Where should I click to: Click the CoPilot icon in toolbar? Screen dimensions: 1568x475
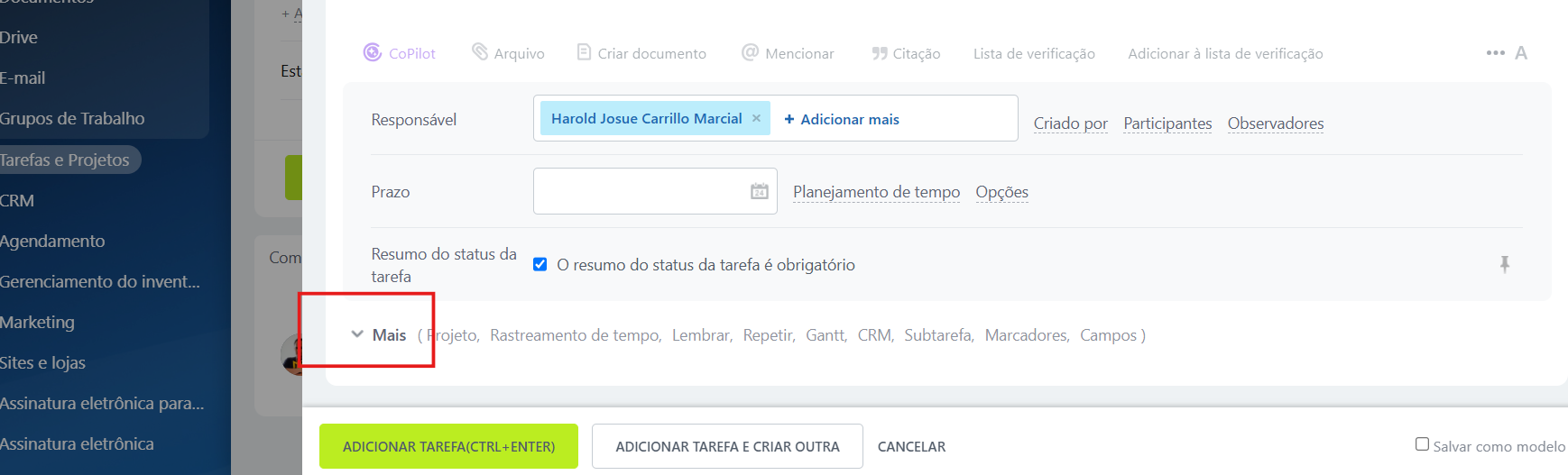(373, 53)
